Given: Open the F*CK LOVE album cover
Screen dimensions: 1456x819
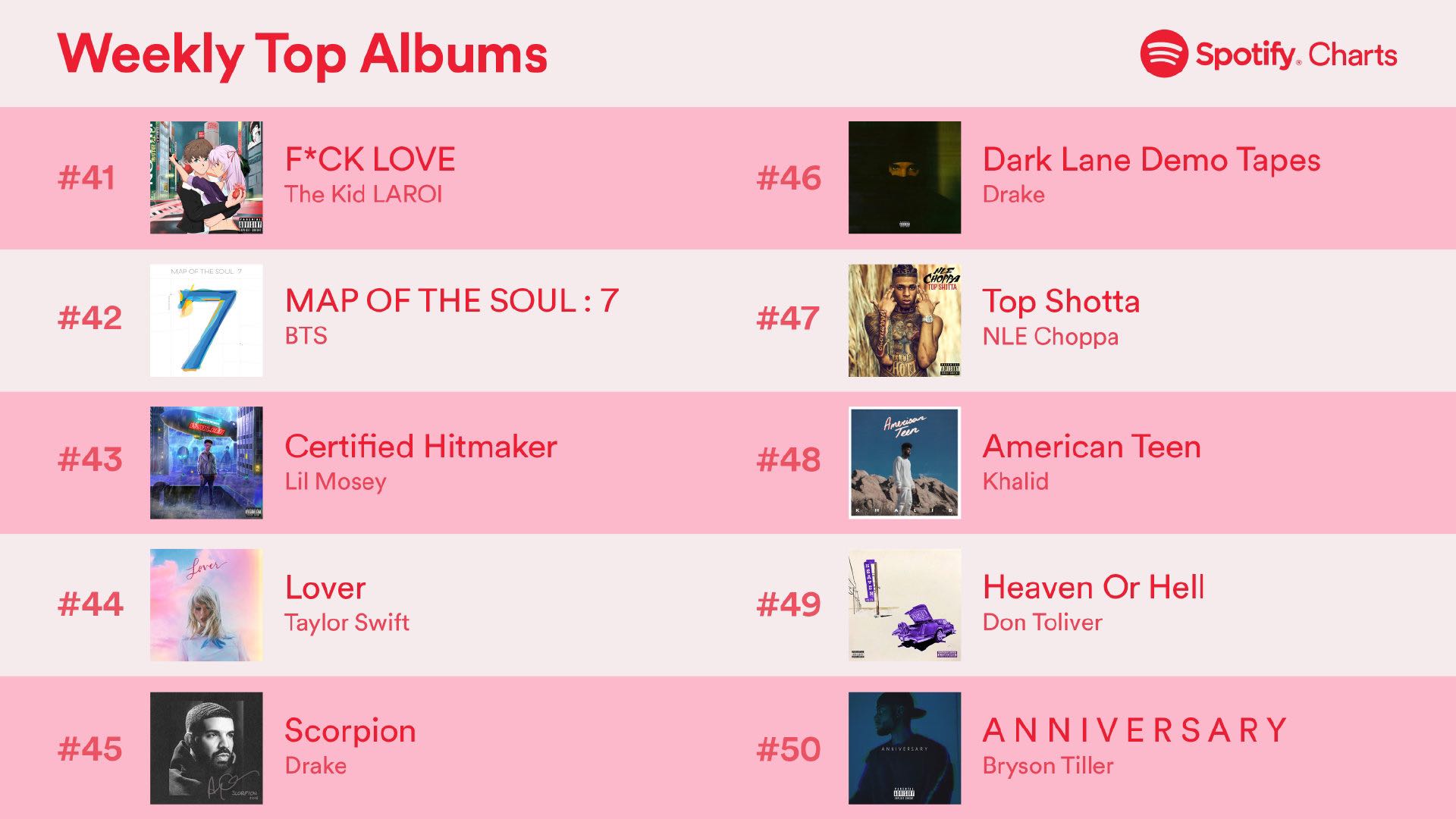Looking at the screenshot, I should pyautogui.click(x=206, y=177).
